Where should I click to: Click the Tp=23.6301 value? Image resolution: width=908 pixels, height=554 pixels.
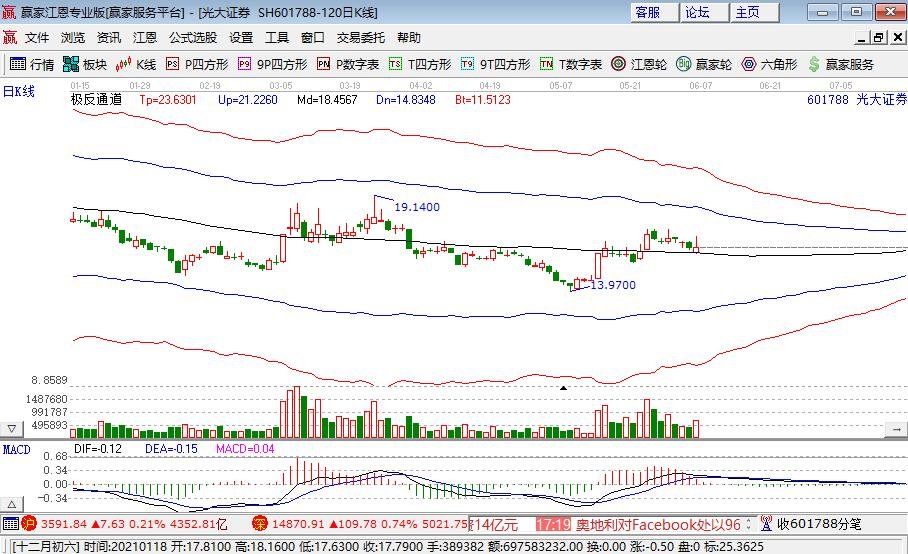[167, 100]
